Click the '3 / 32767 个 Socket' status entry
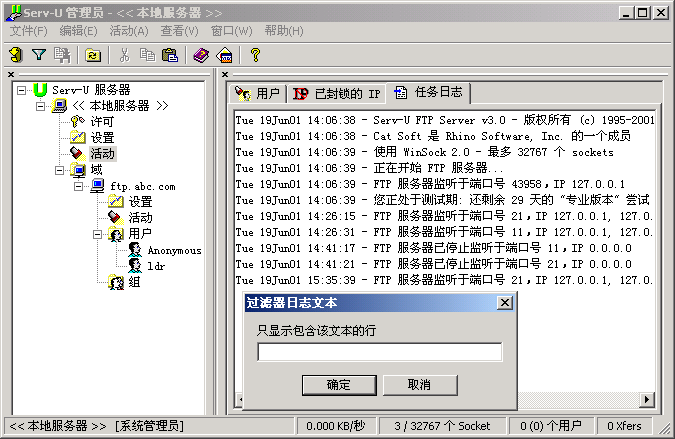The image size is (675, 439). coord(442,426)
